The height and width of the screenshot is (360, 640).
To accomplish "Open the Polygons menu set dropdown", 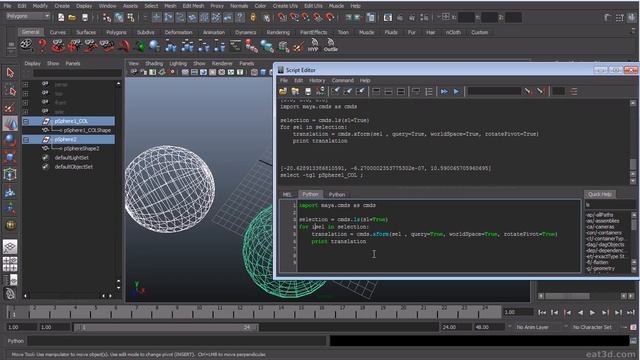I will tap(28, 16).
